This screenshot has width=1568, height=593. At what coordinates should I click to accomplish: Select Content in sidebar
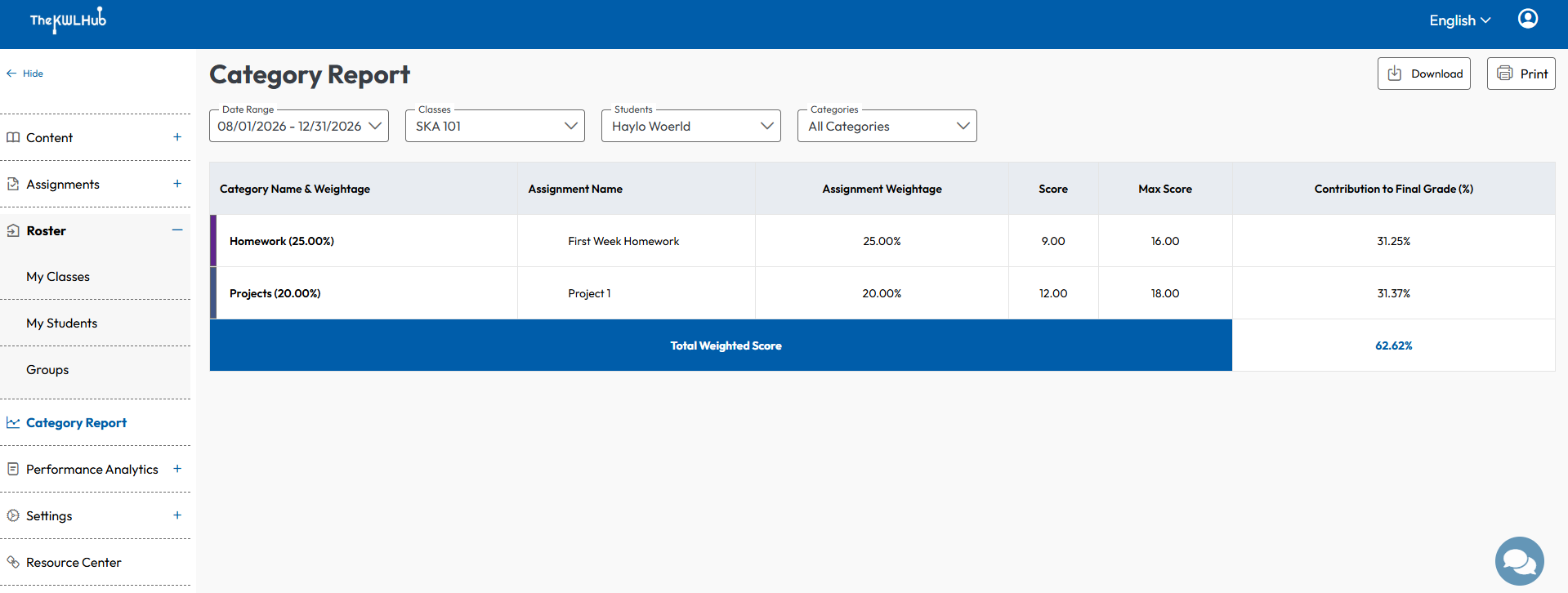pos(50,137)
